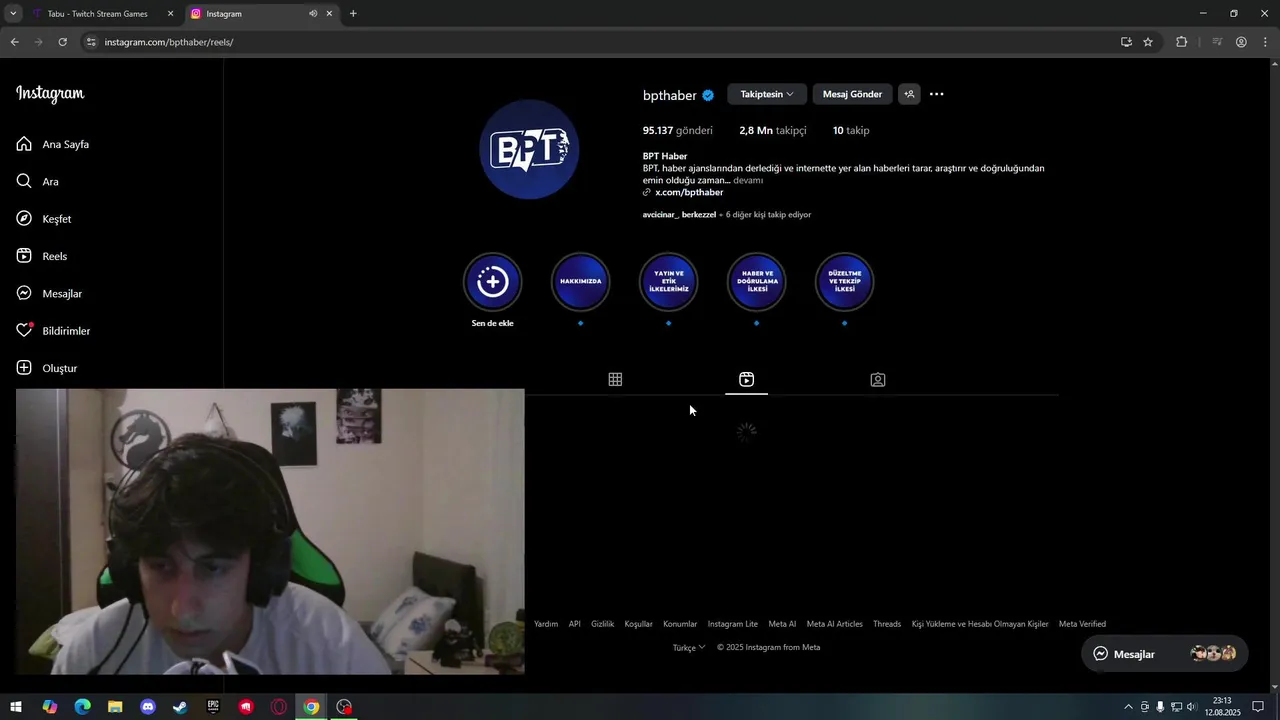Click the similar accounts suggestion icon button
The width and height of the screenshot is (1280, 720).
click(x=909, y=94)
